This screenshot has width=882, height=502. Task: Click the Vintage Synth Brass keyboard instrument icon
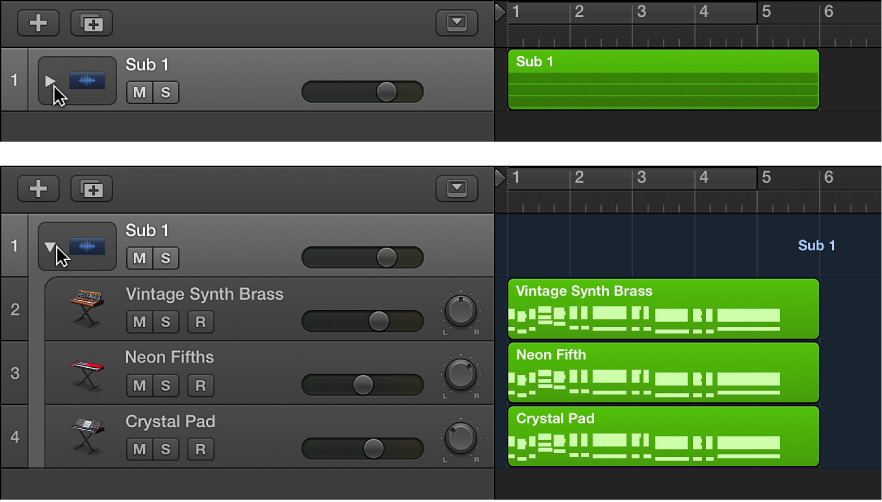click(87, 307)
